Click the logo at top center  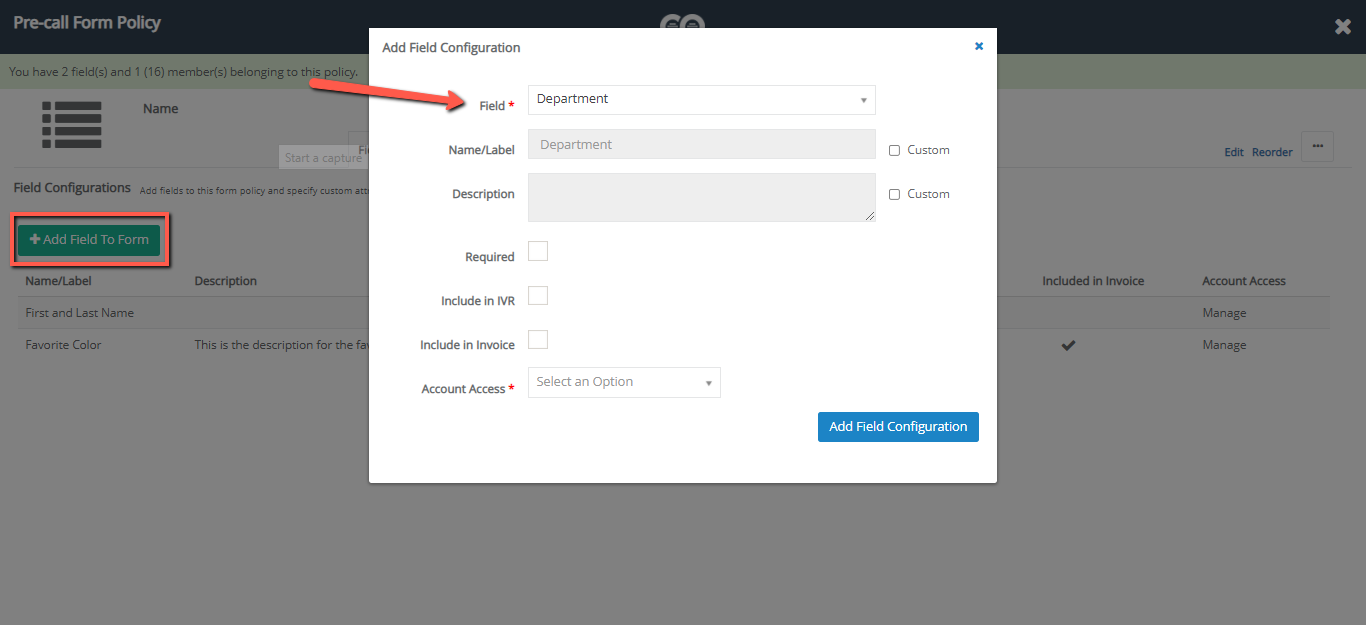683,22
